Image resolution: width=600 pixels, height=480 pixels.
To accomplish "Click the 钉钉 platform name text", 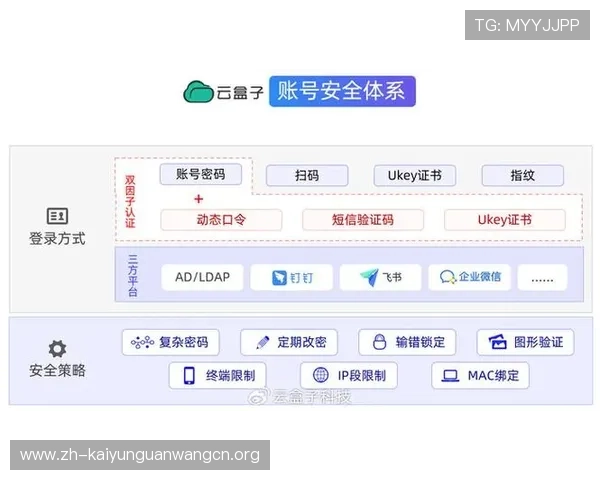I will [302, 278].
